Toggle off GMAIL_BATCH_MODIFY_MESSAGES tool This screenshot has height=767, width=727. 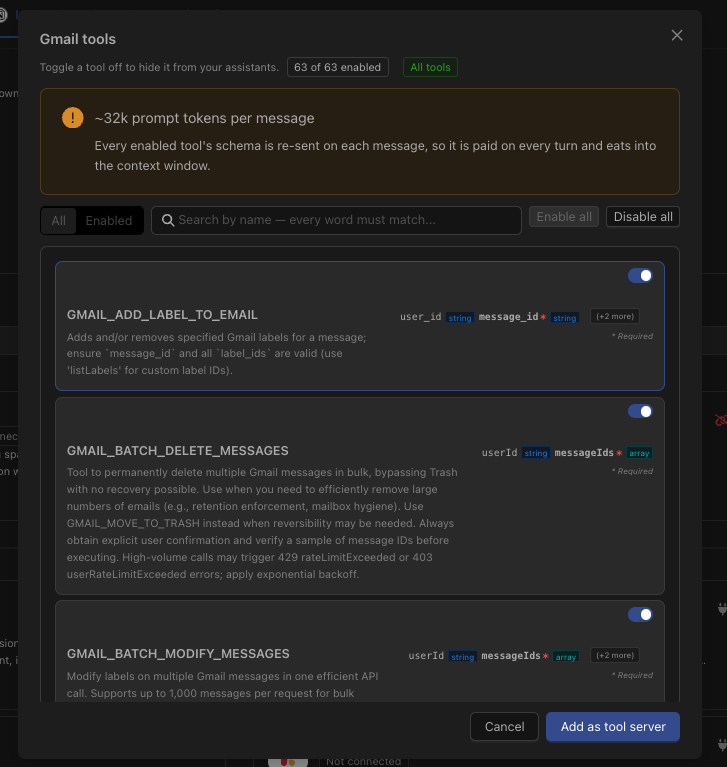[640, 615]
